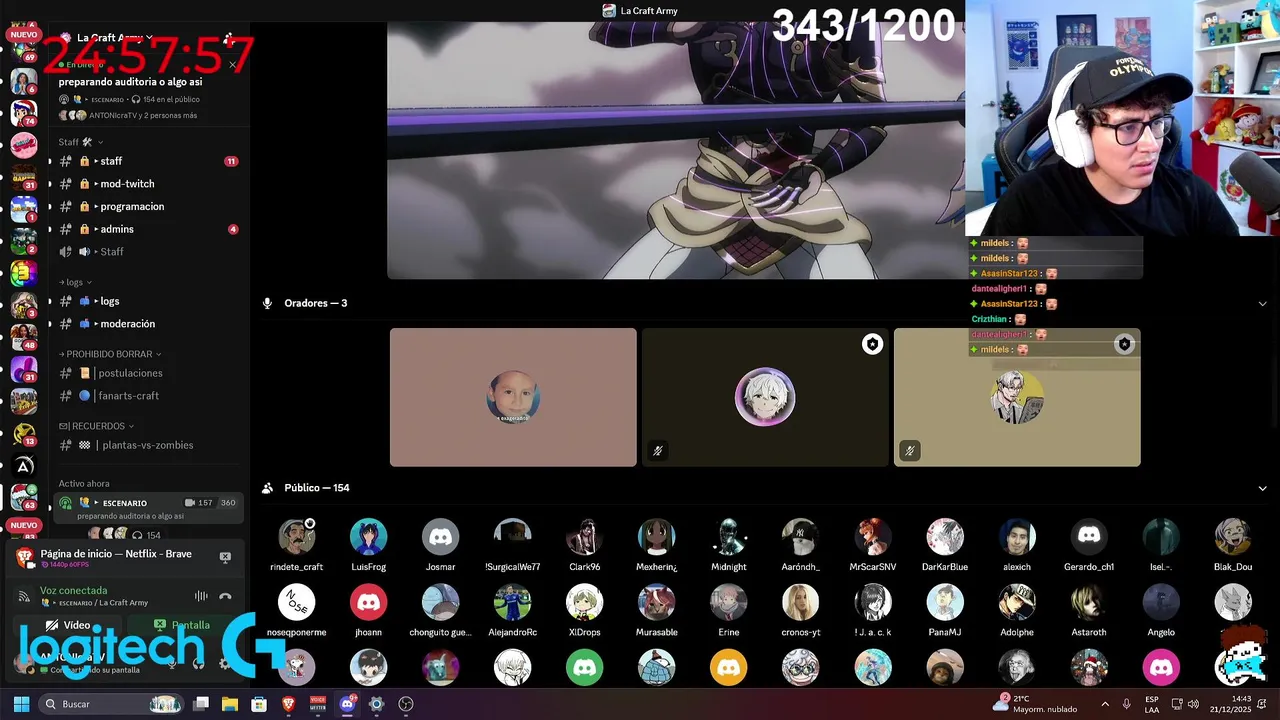
Task: Click moderator badge on the third speaker tile
Action: click(1124, 344)
